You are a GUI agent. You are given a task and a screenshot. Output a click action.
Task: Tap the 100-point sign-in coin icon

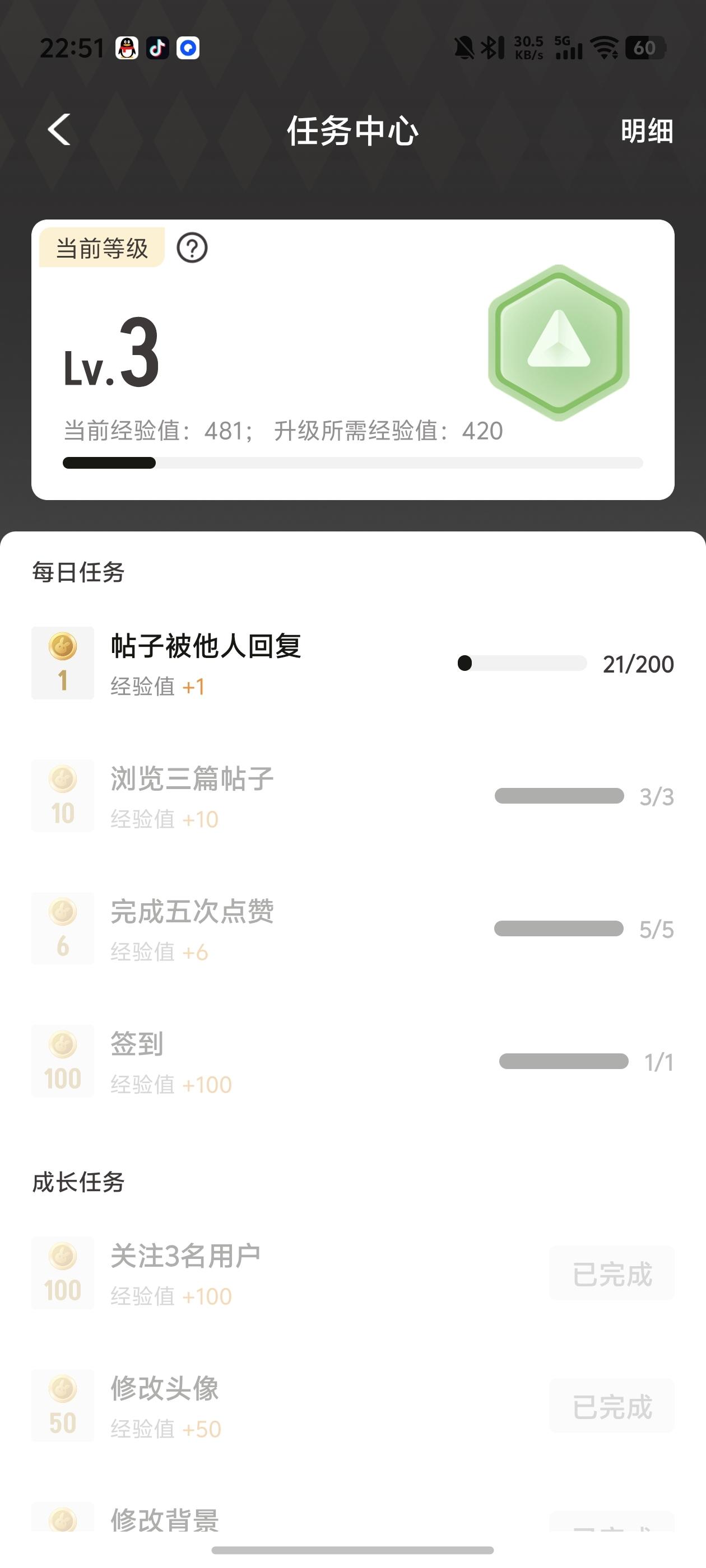click(63, 1060)
